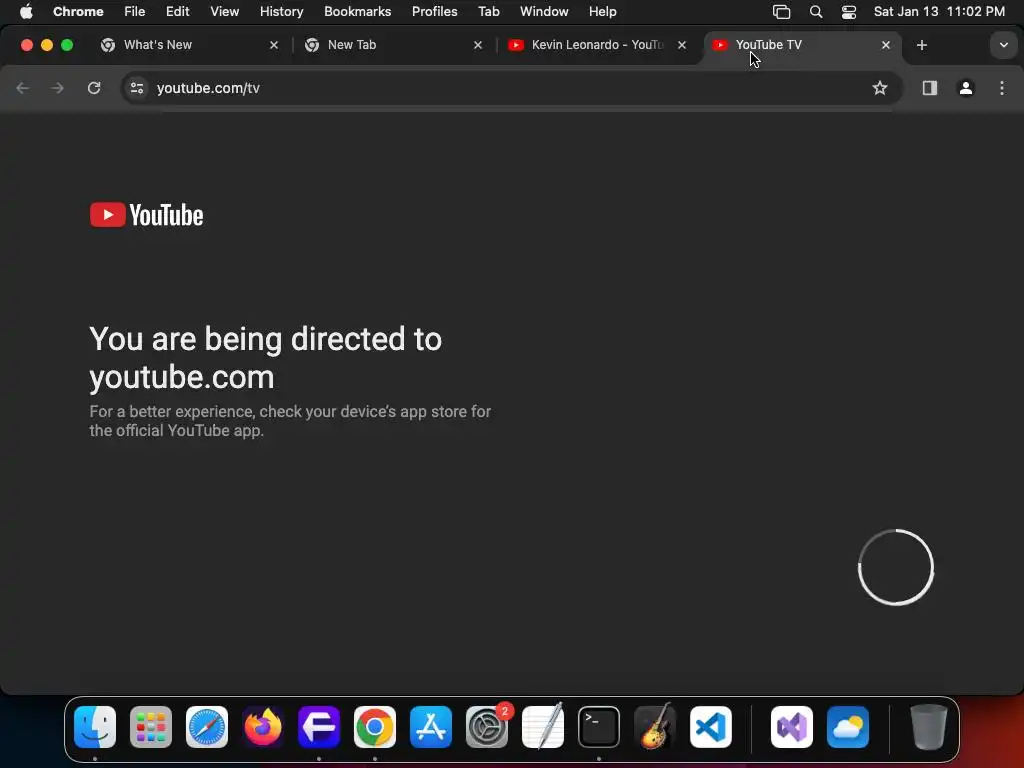Image resolution: width=1024 pixels, height=768 pixels.
Task: Close the What's New tab
Action: [274, 45]
